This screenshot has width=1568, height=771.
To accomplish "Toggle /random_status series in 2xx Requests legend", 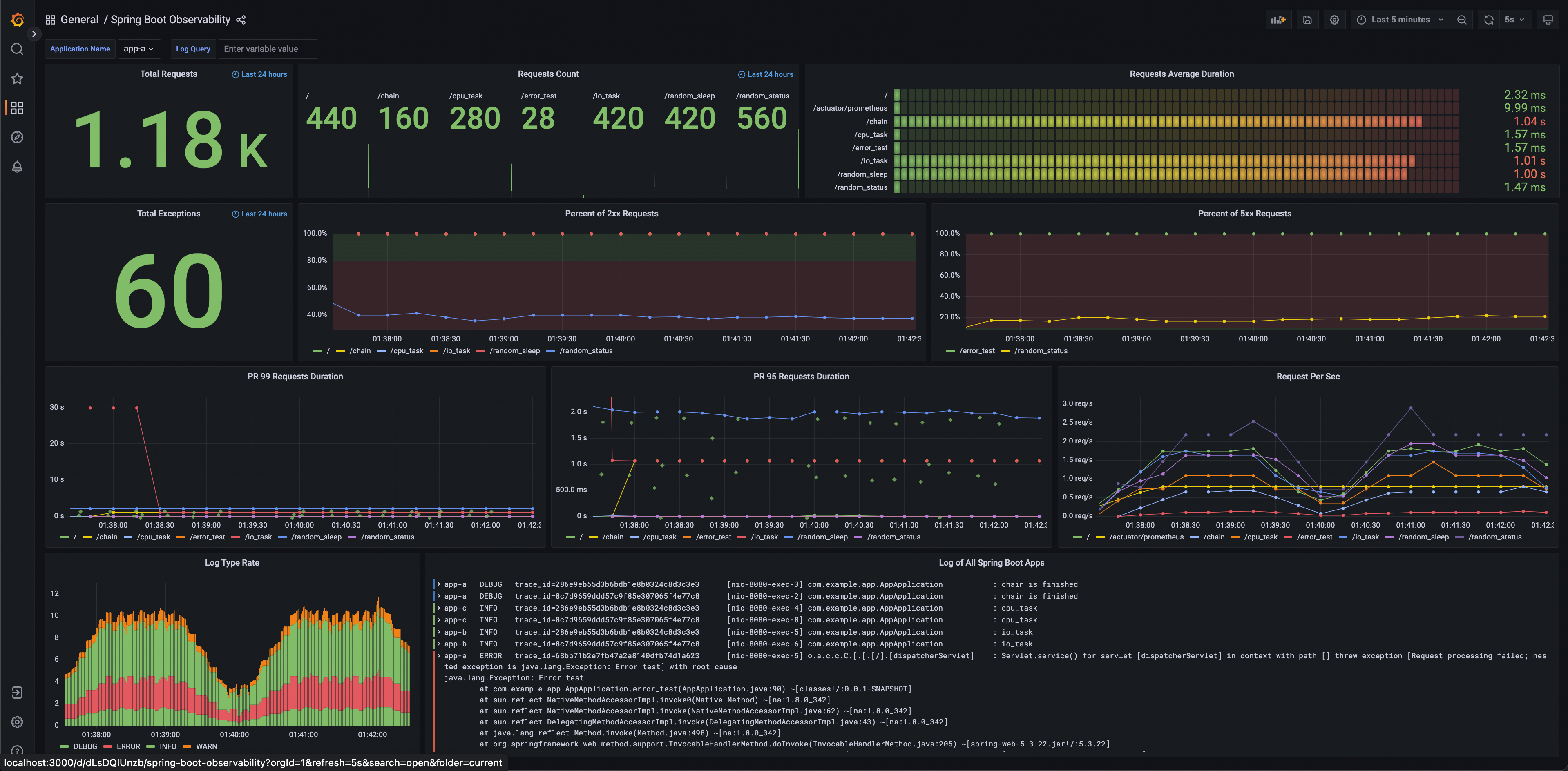I will click(585, 350).
